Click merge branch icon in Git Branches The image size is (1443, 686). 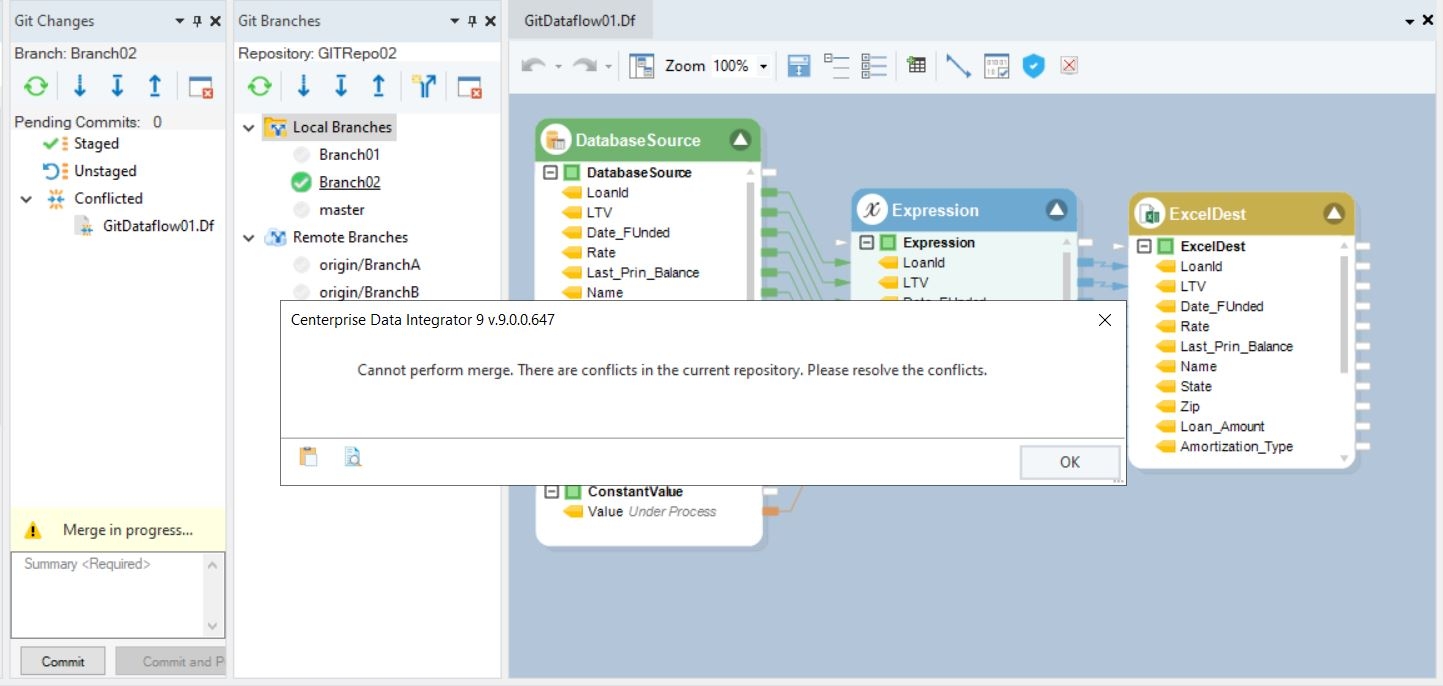click(424, 87)
